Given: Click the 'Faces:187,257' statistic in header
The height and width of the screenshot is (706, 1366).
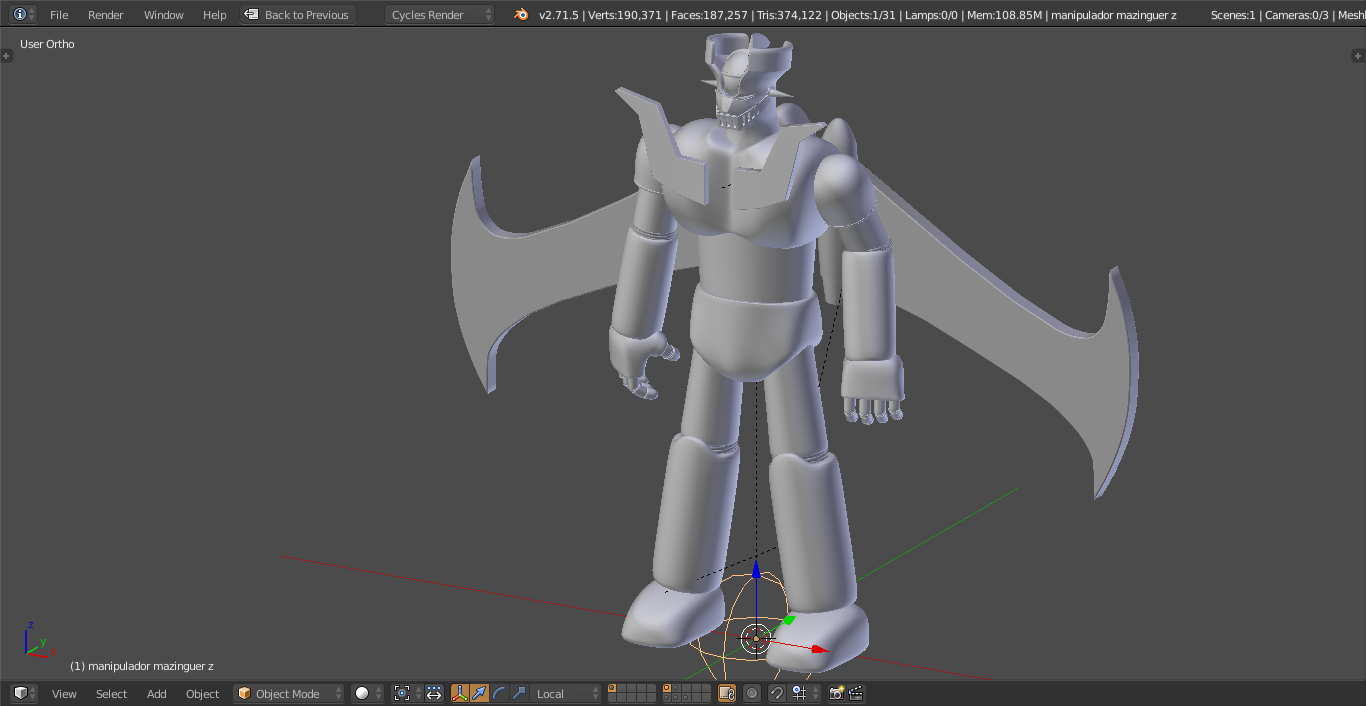Looking at the screenshot, I should coord(710,15).
